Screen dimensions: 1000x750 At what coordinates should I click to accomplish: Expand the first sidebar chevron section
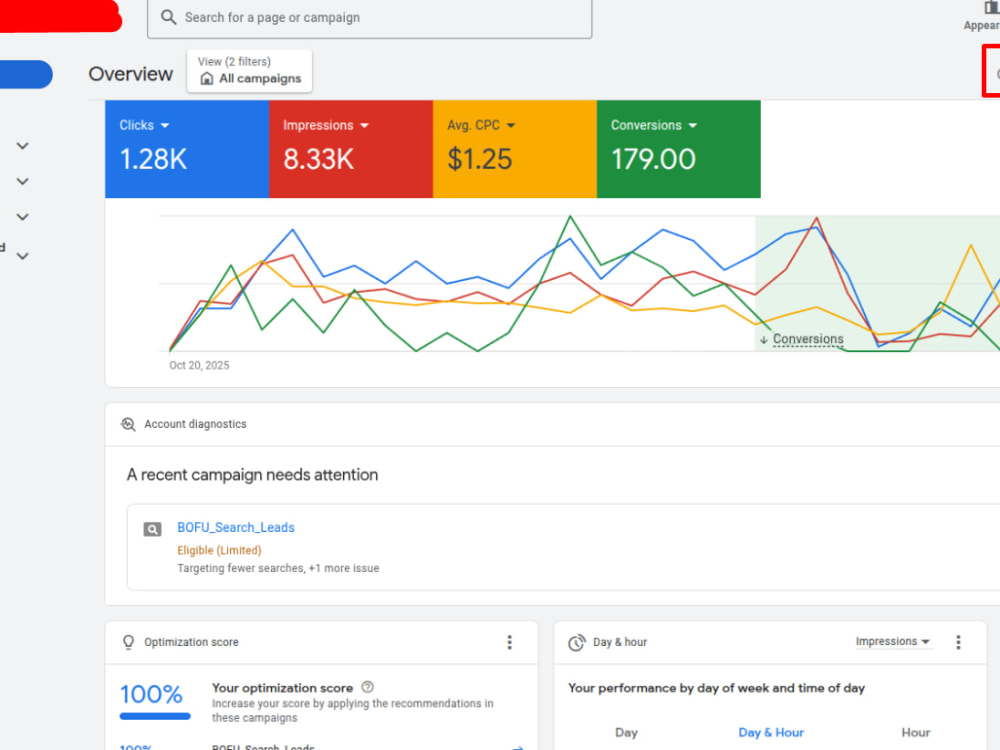coord(22,146)
